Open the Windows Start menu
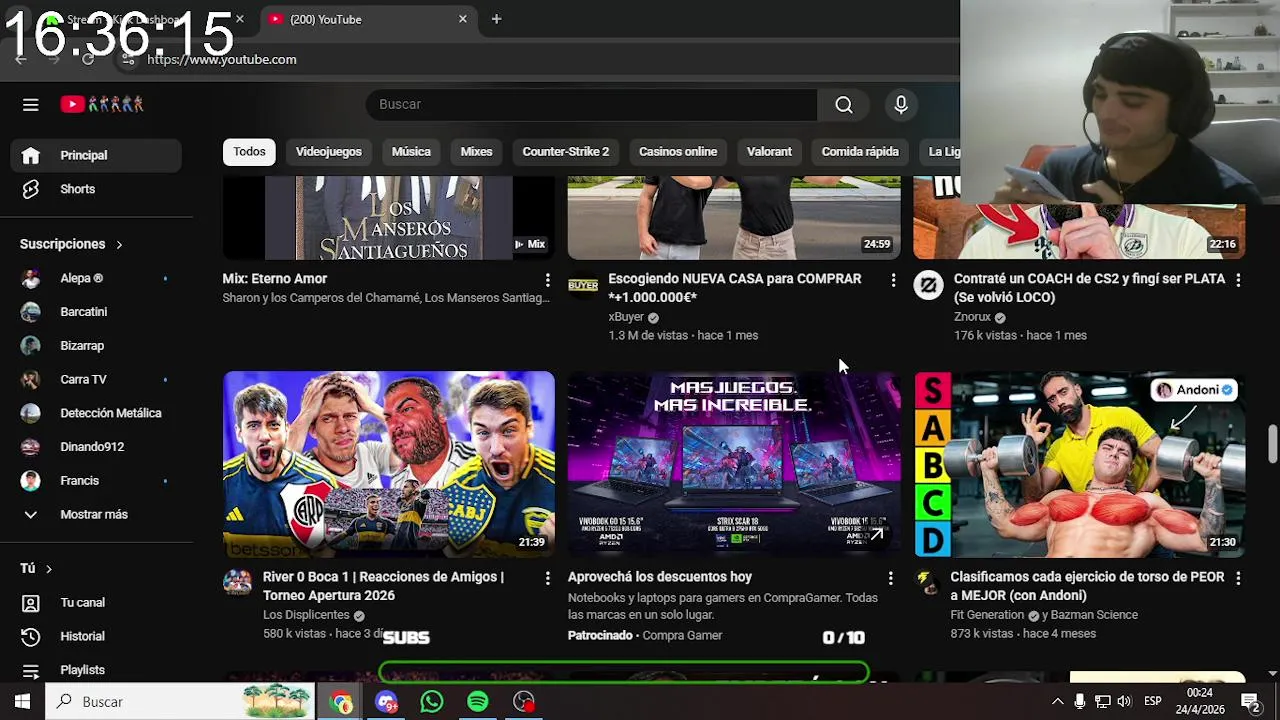This screenshot has height=720, width=1280. [22, 702]
